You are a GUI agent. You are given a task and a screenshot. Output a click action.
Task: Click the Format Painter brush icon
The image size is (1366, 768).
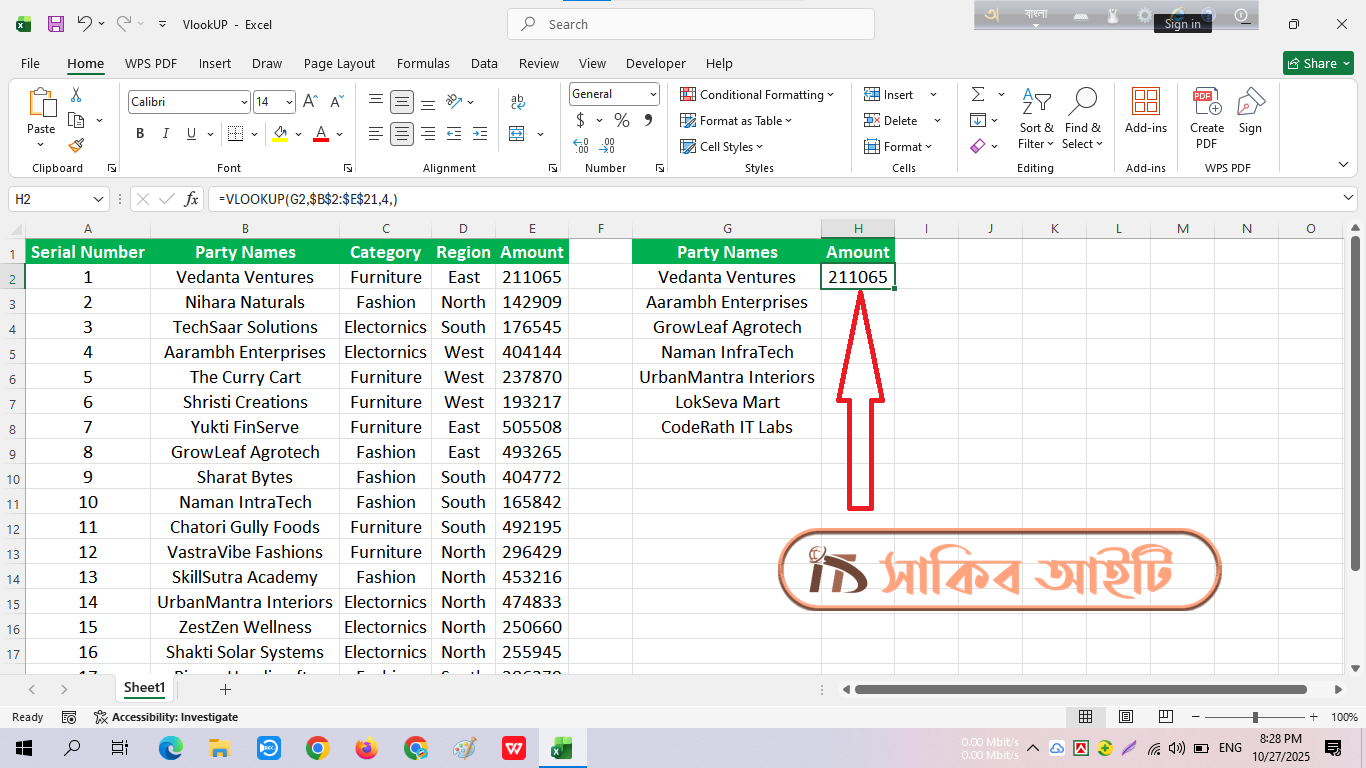(76, 146)
